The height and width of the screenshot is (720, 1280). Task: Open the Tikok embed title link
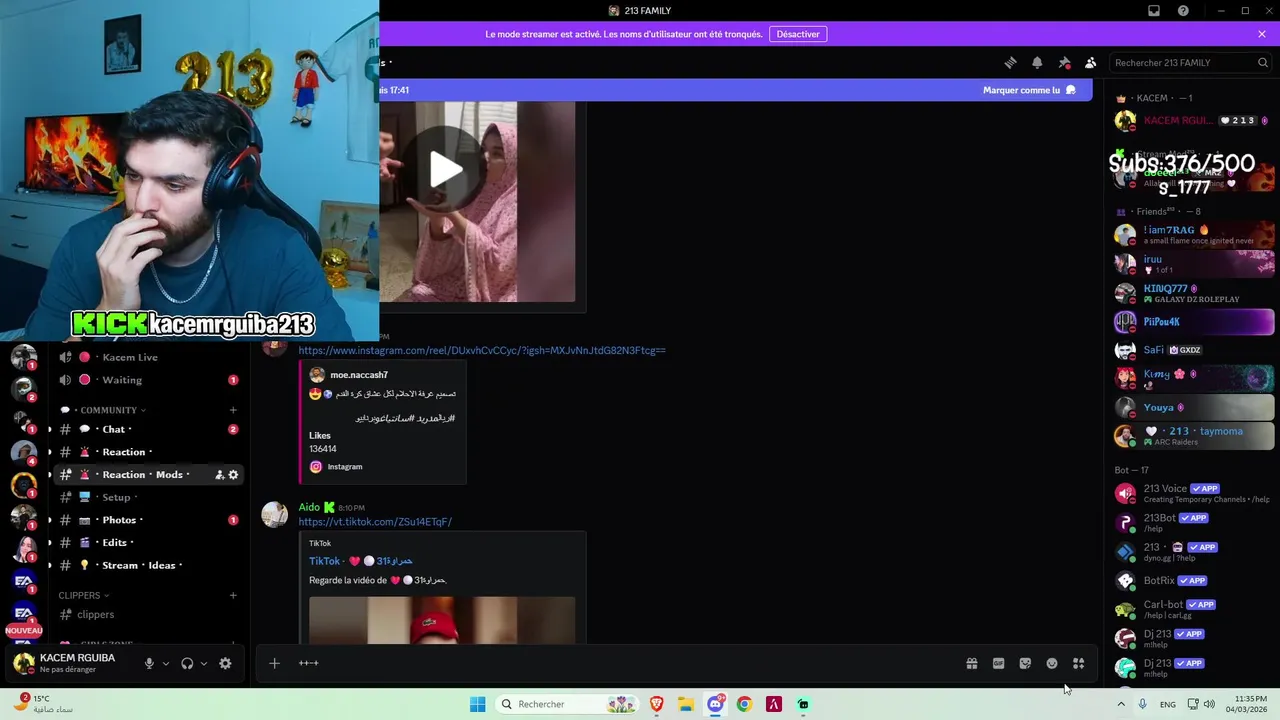click(361, 561)
